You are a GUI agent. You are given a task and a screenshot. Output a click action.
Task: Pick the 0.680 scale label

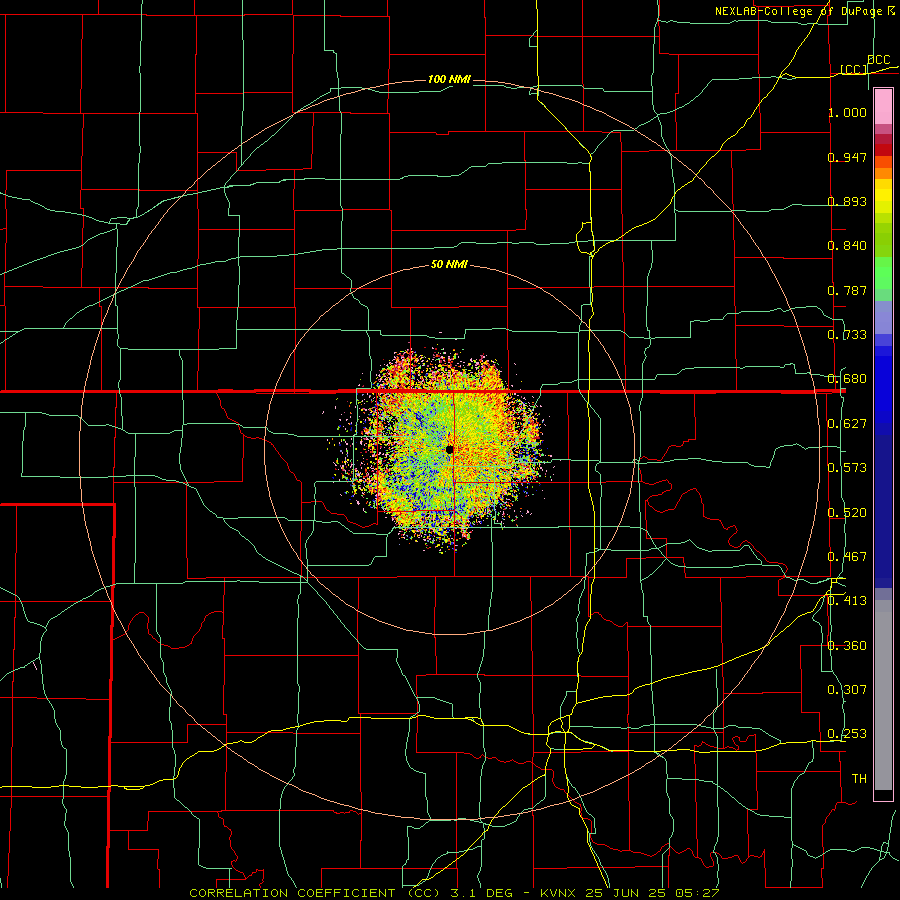point(847,379)
